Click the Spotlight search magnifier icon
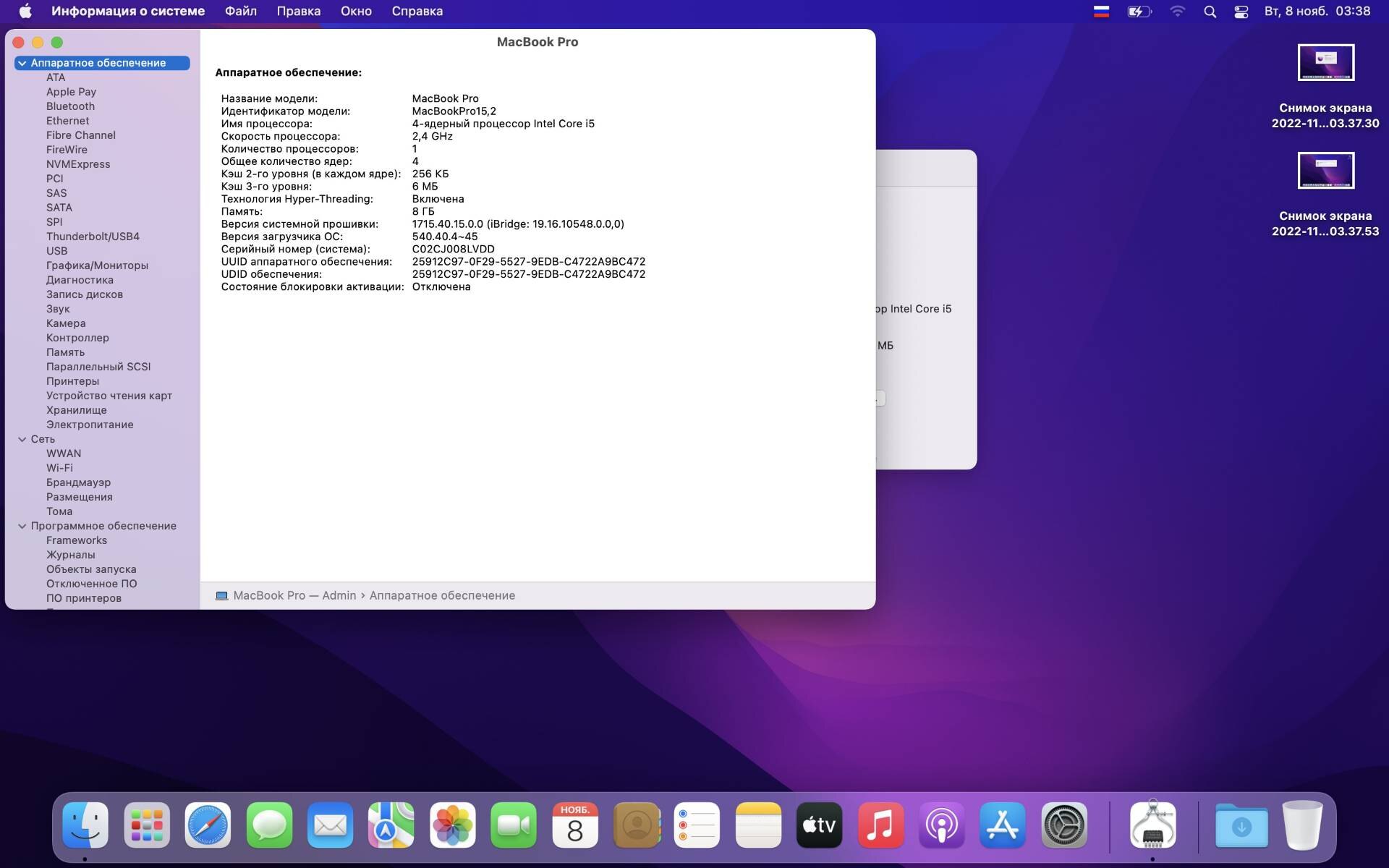Viewport: 1389px width, 868px height. pos(1210,12)
